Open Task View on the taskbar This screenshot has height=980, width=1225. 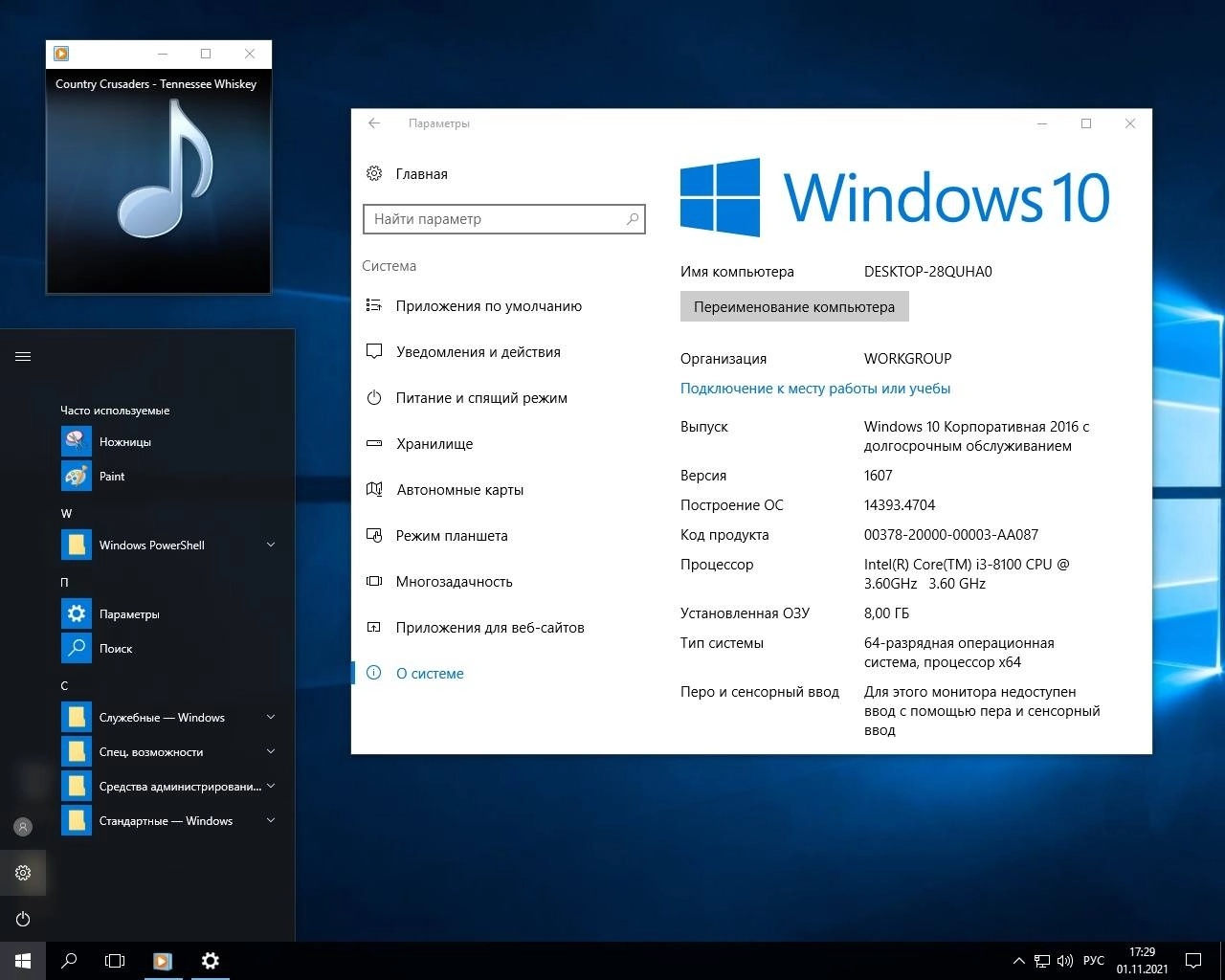115,960
